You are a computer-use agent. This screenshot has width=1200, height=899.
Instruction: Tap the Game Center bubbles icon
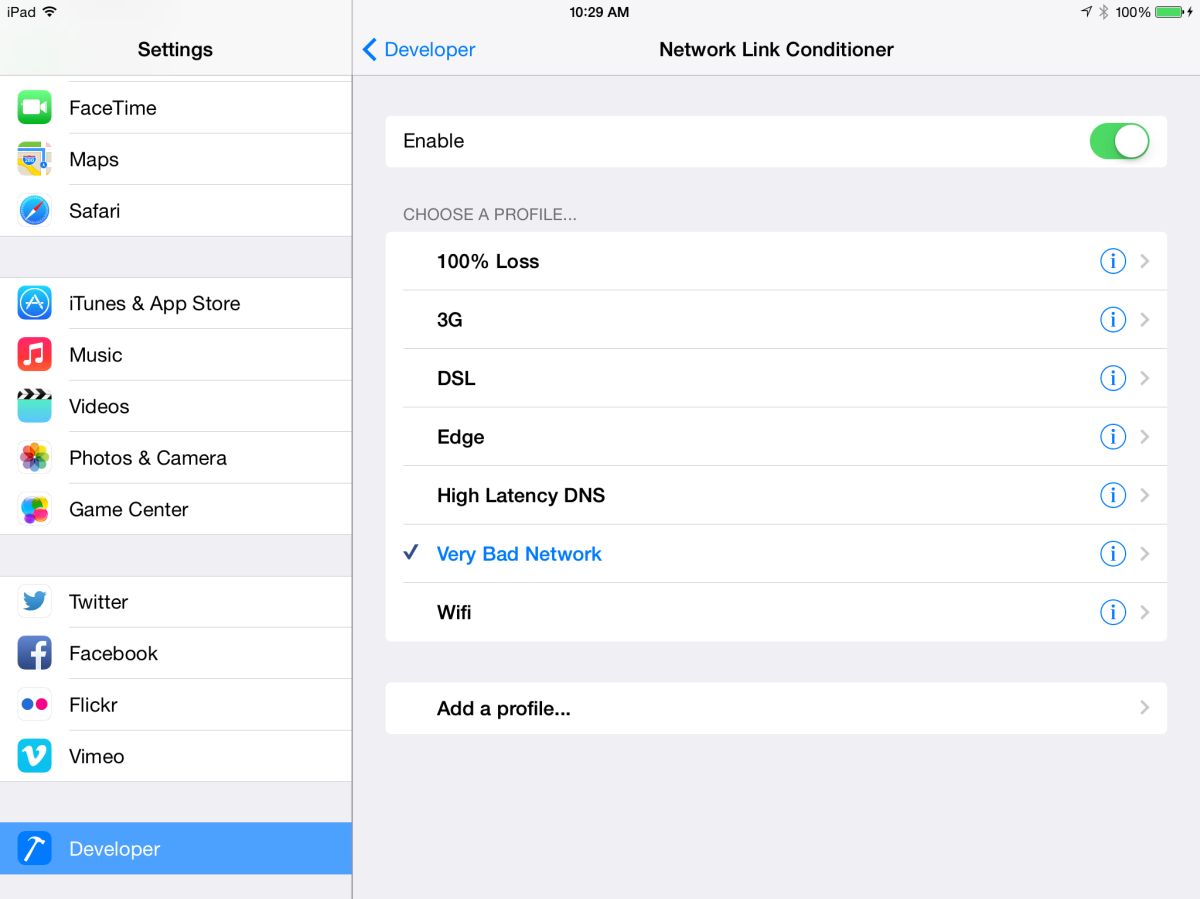[x=34, y=509]
